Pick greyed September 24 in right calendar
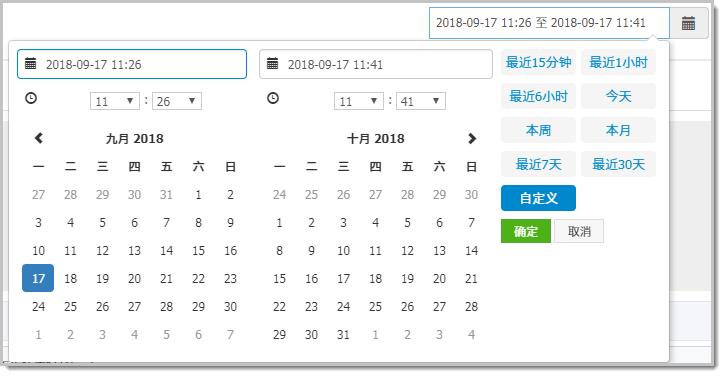 pyautogui.click(x=279, y=194)
